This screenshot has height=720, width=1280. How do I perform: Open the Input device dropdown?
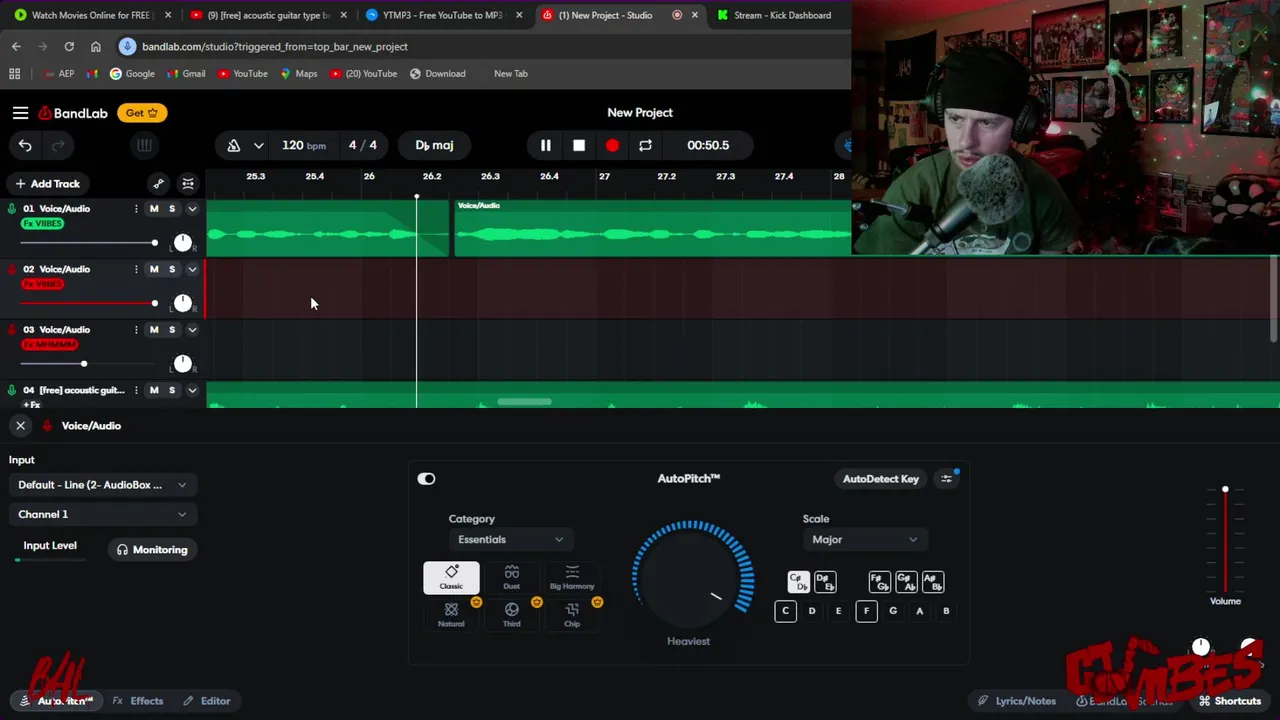pyautogui.click(x=102, y=485)
